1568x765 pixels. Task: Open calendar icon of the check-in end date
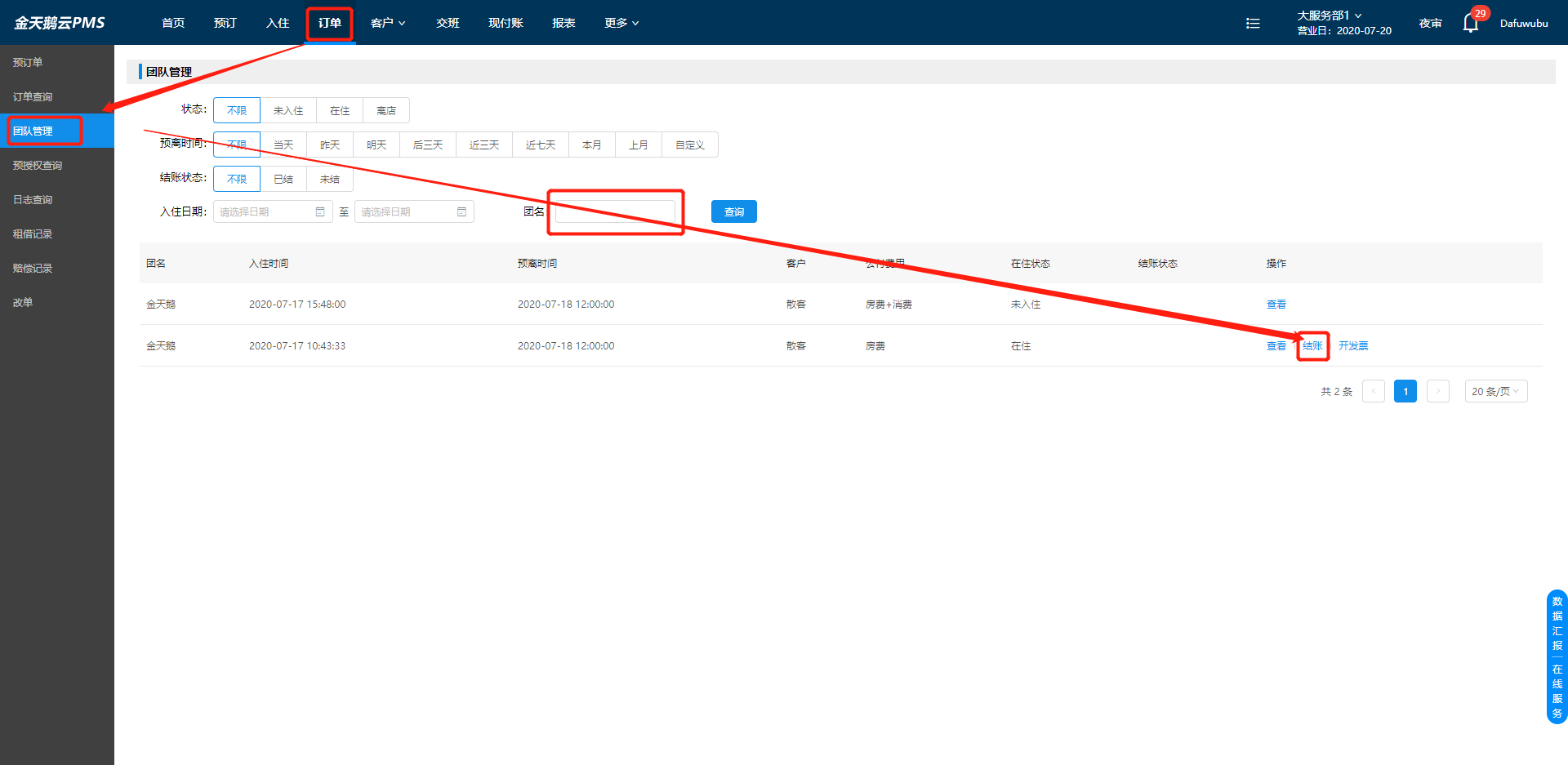[461, 212]
